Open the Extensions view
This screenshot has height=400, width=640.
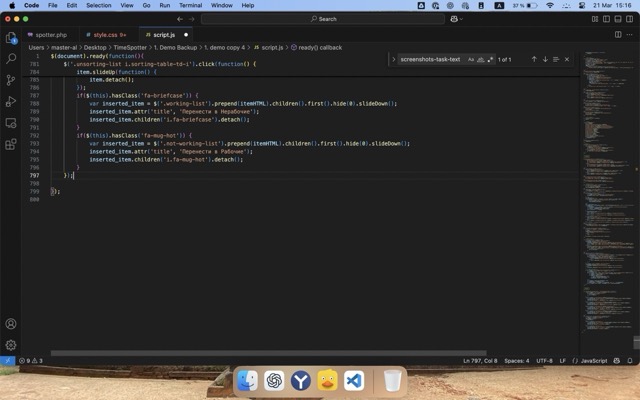11,143
